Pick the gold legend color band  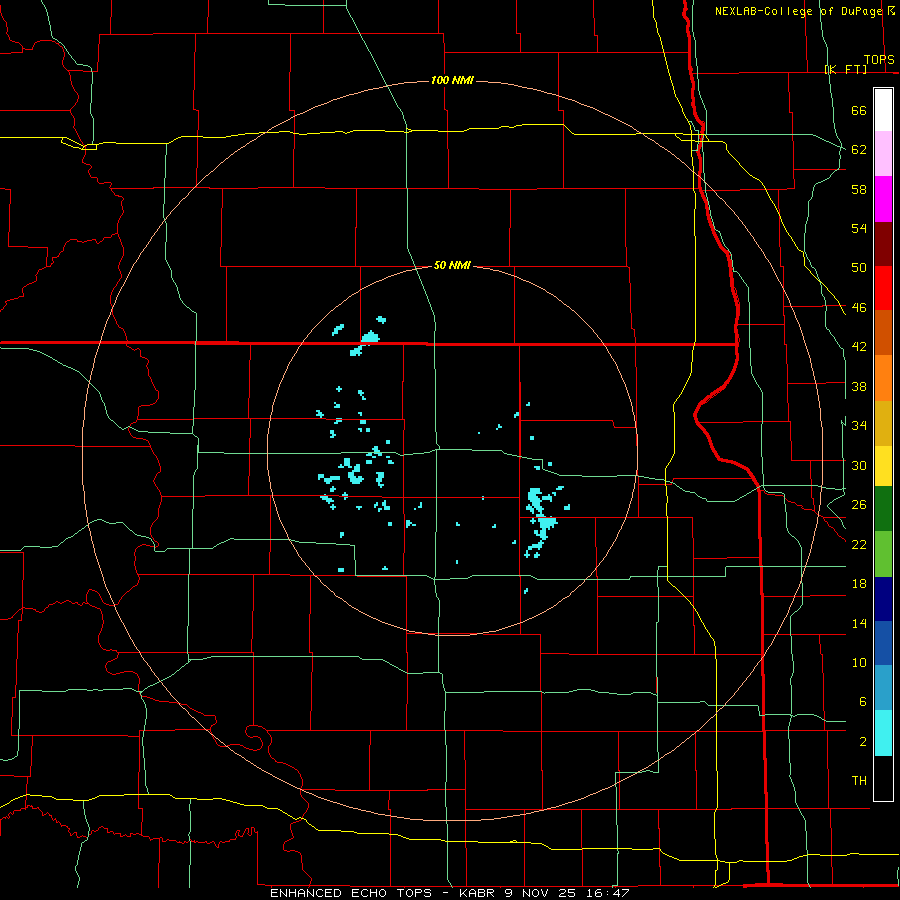click(883, 423)
